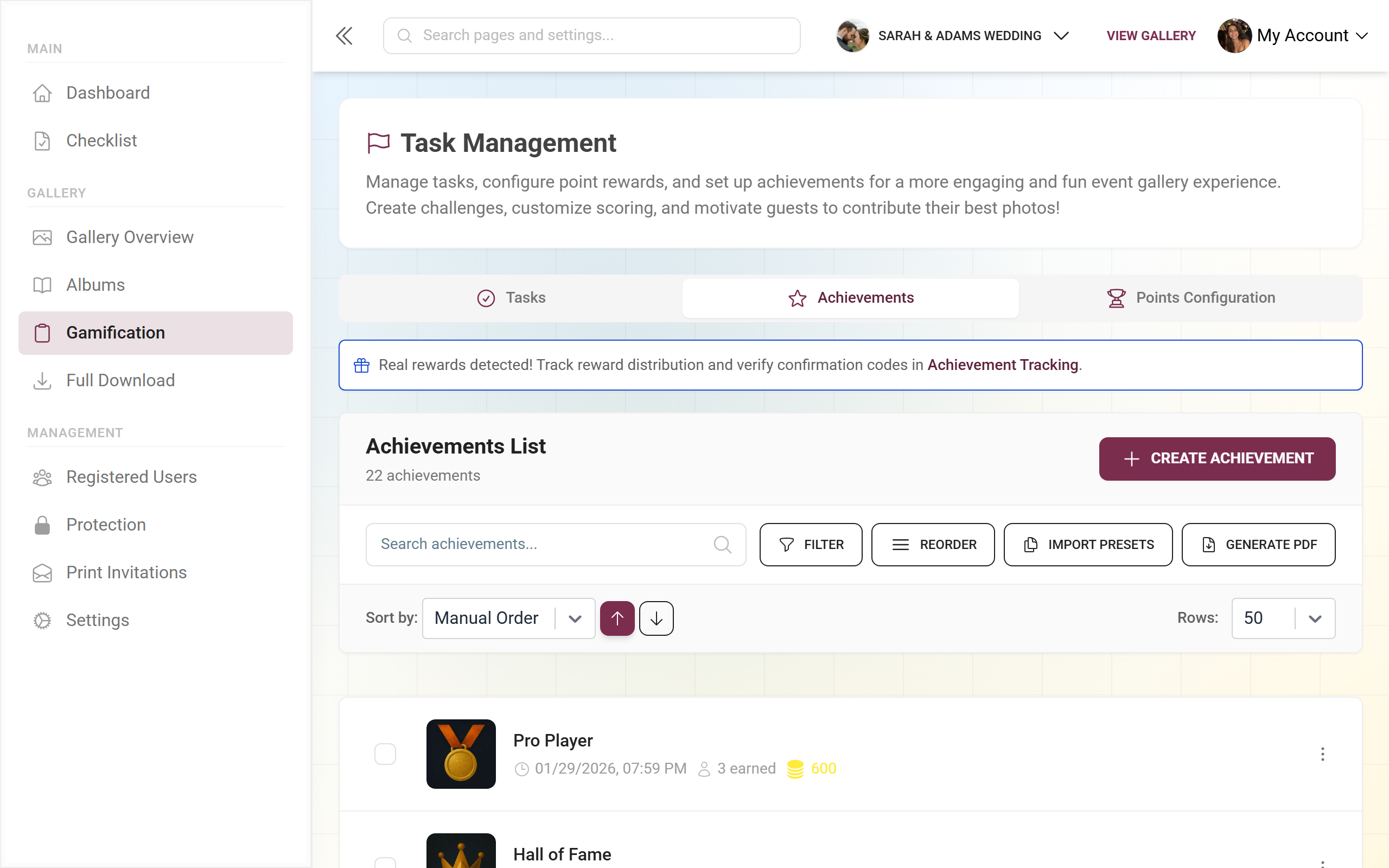This screenshot has height=868, width=1389.
Task: Click the Dashboard home icon
Action: 42,93
